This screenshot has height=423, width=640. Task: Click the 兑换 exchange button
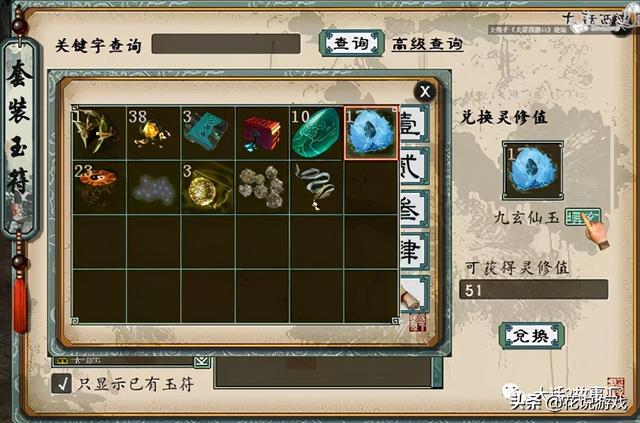[x=532, y=336]
